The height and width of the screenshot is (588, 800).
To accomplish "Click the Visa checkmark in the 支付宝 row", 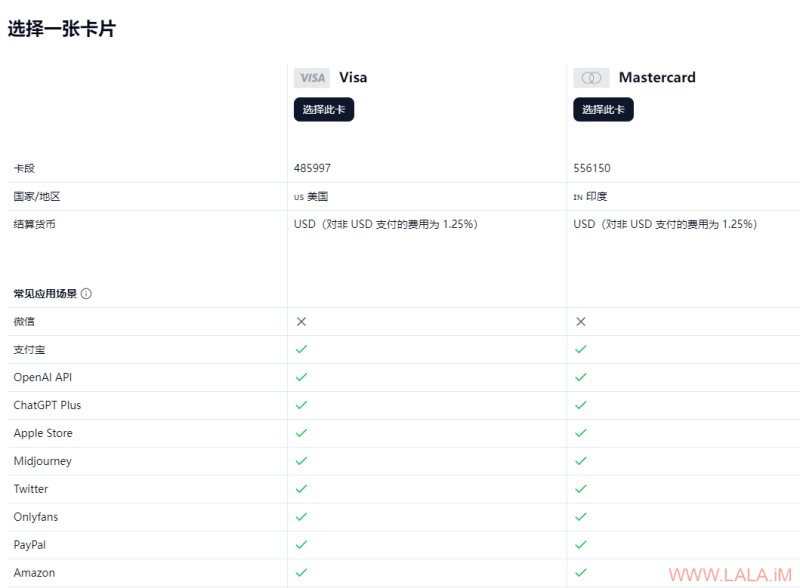I will tap(302, 349).
